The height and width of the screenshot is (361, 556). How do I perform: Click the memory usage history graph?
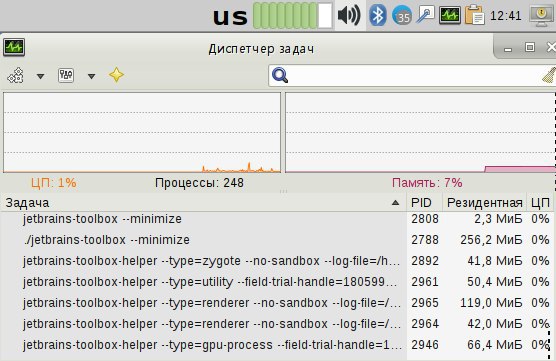(421, 133)
